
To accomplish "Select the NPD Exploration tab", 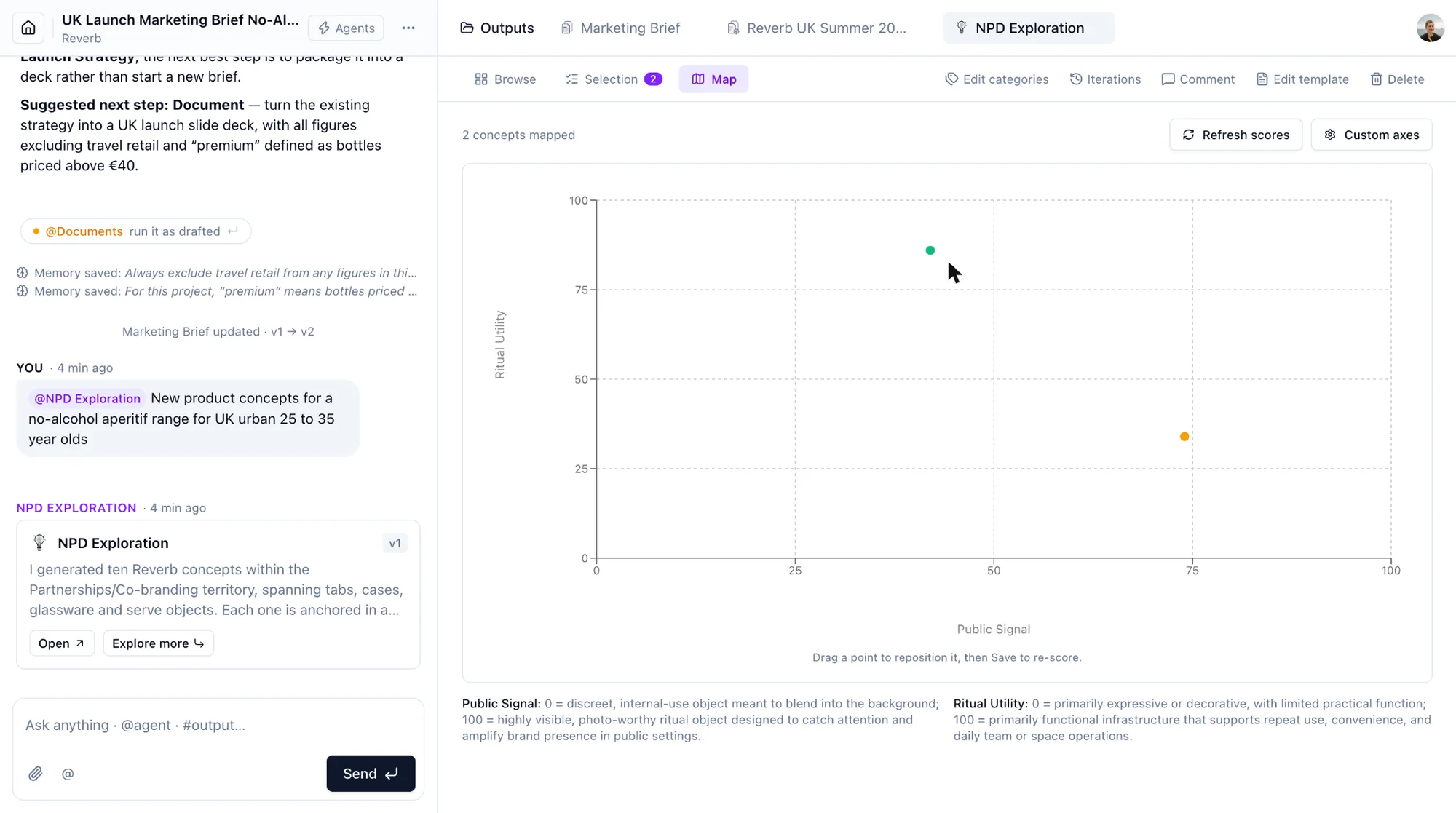I will click(x=1029, y=28).
